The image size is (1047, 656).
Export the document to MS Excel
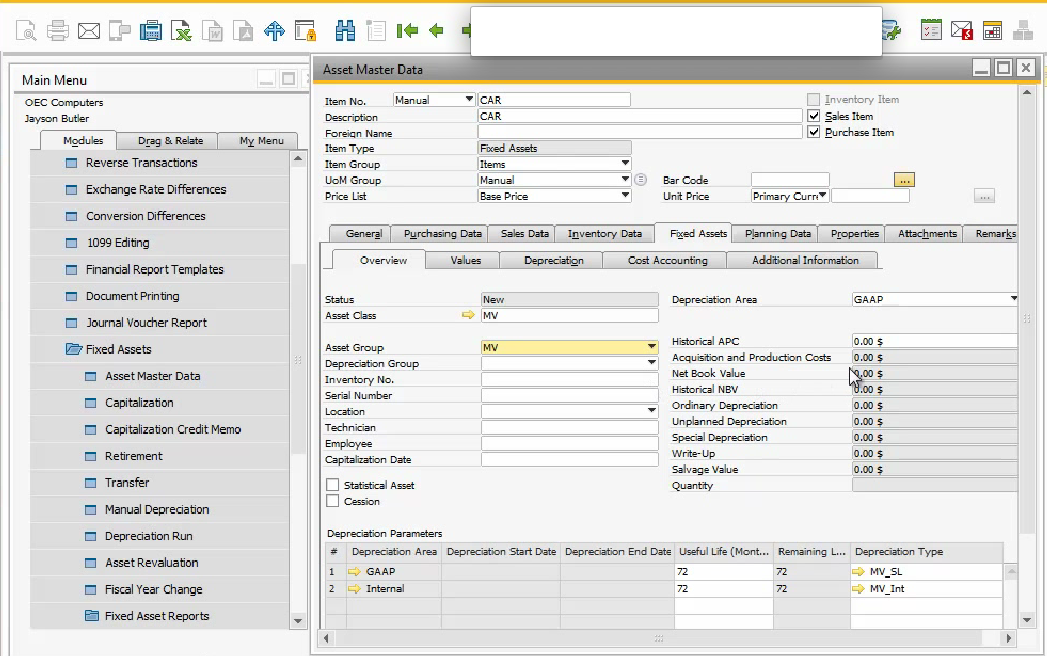click(182, 30)
